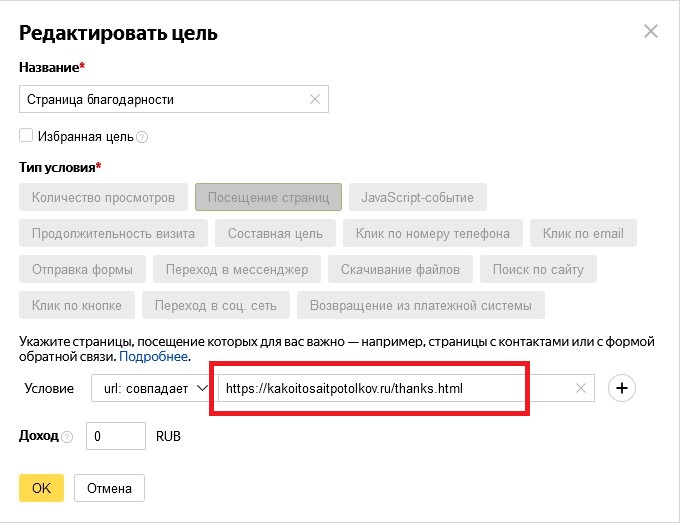Viewport: 680px width, 523px height.
Task: Add another condition with plus button
Action: [x=622, y=388]
